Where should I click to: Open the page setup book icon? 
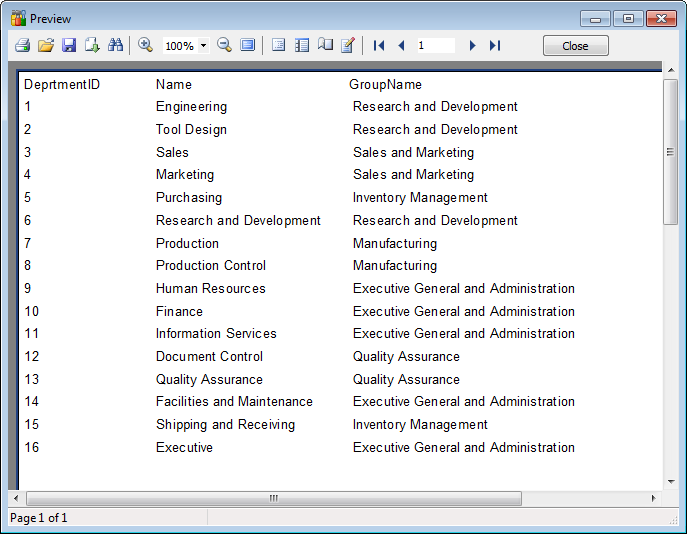coord(325,45)
